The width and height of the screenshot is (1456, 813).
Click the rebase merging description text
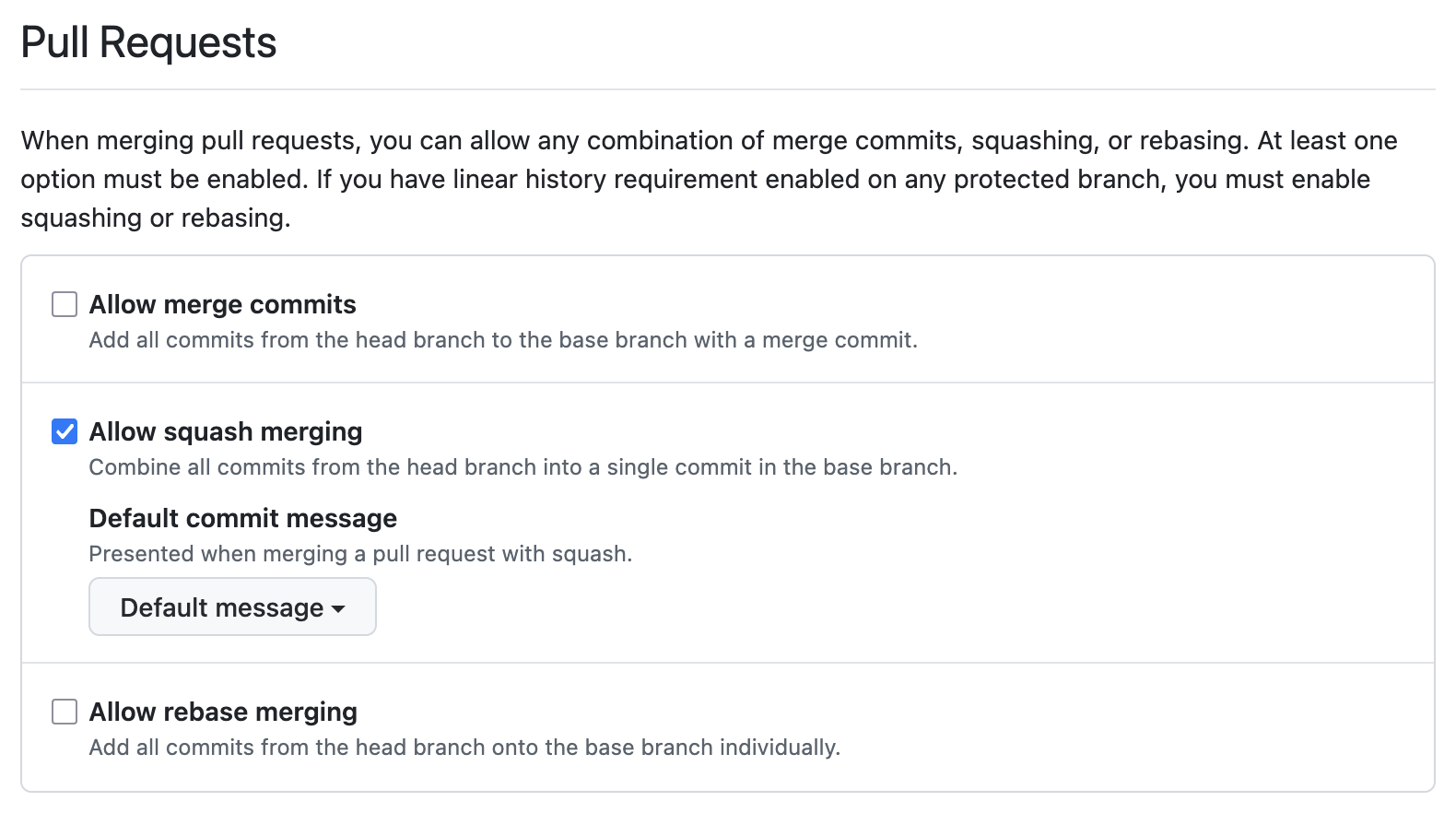click(464, 748)
